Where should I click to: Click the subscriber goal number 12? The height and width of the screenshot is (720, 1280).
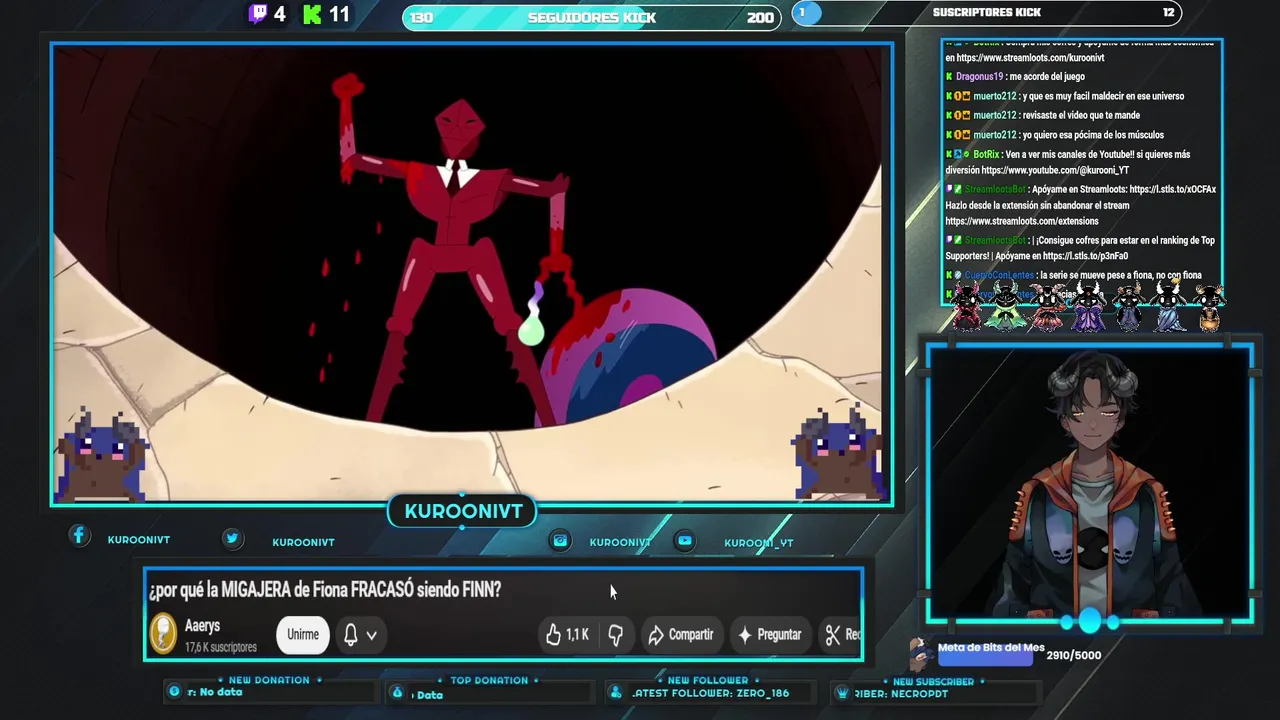(1169, 13)
